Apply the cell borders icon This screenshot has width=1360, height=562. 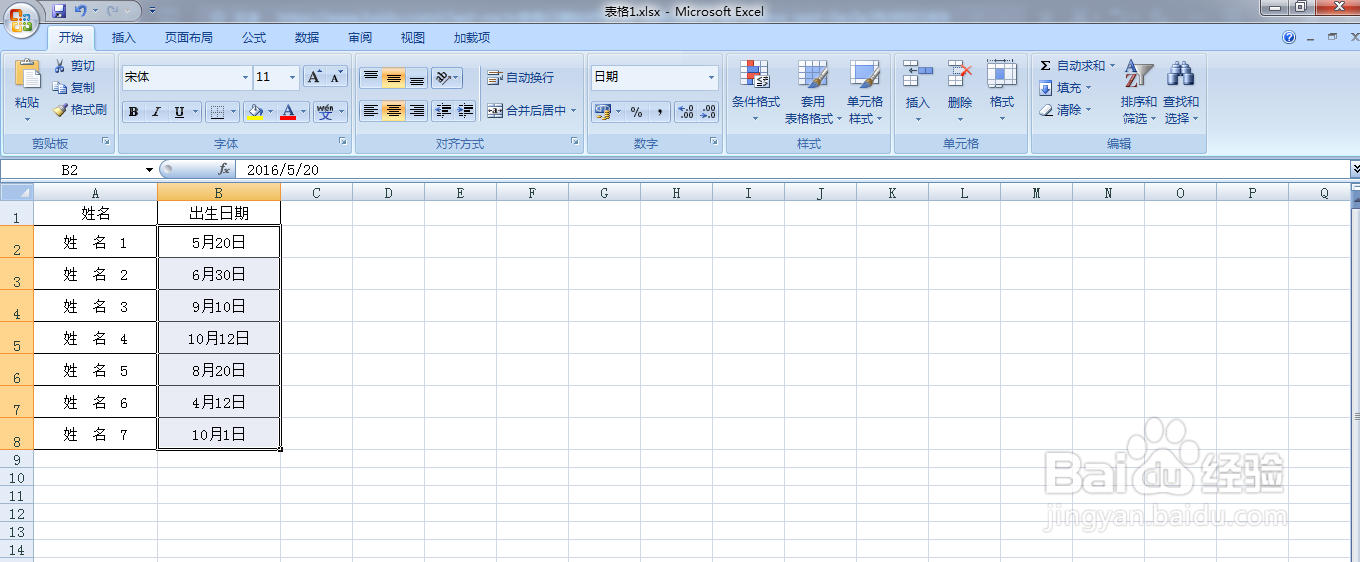216,112
